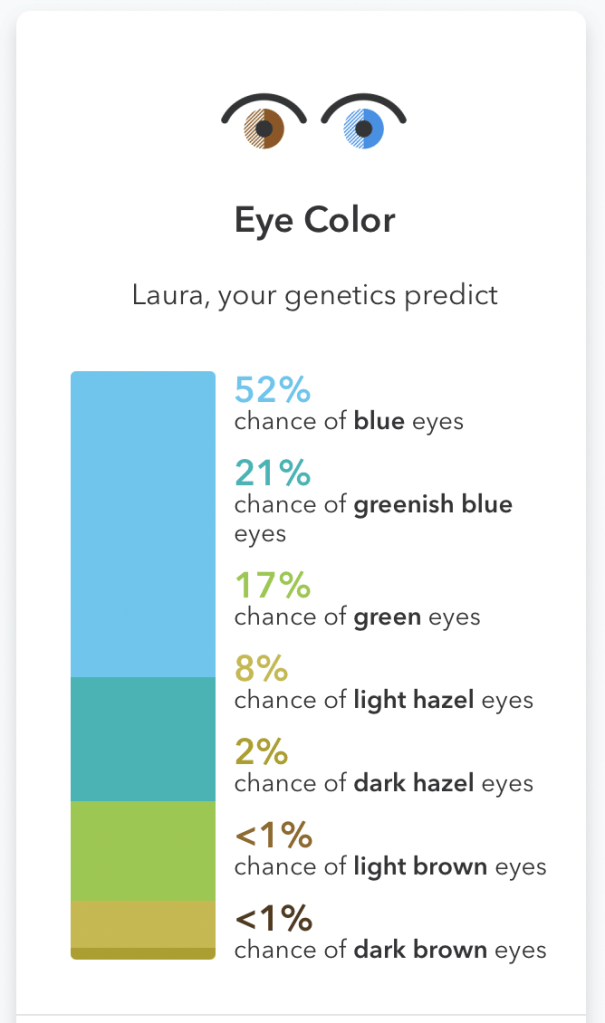Click the 2% dark hazel percentage
Image resolution: width=605 pixels, height=1023 pixels.
point(261,751)
